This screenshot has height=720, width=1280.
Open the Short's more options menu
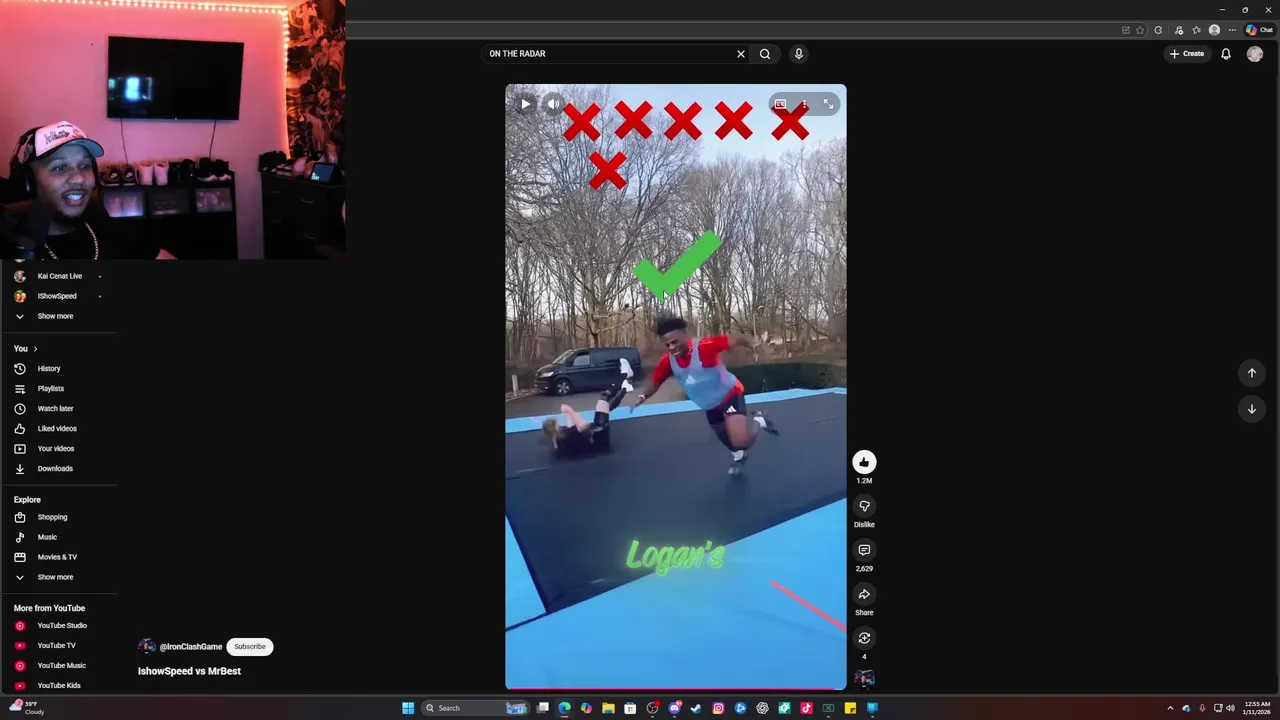coord(804,104)
